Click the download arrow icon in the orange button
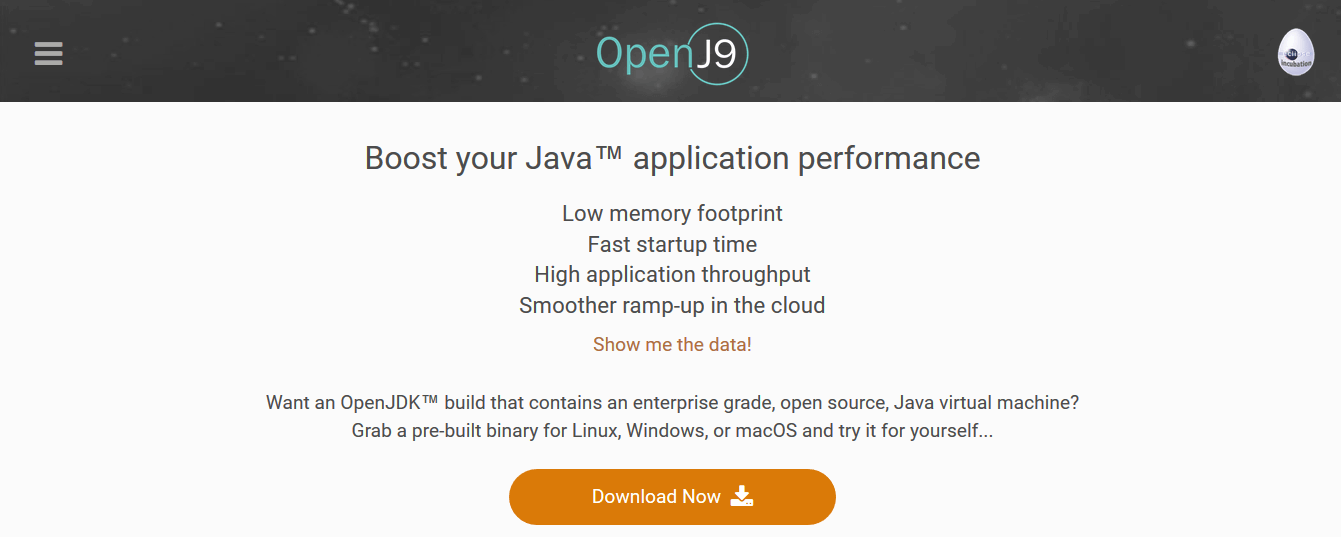This screenshot has width=1341, height=537. pyautogui.click(x=741, y=496)
